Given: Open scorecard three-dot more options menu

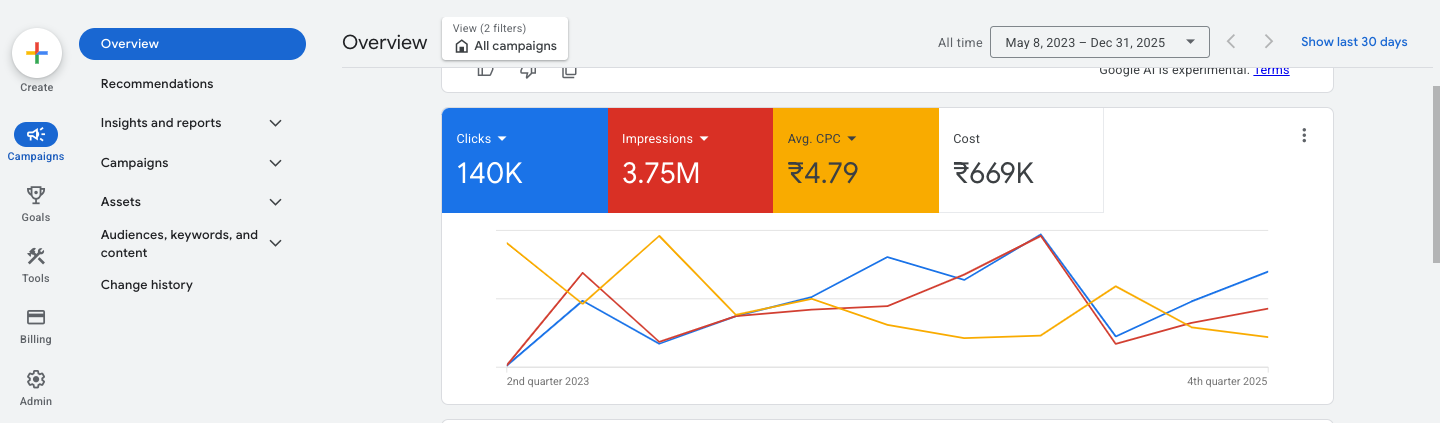Looking at the screenshot, I should [1304, 136].
